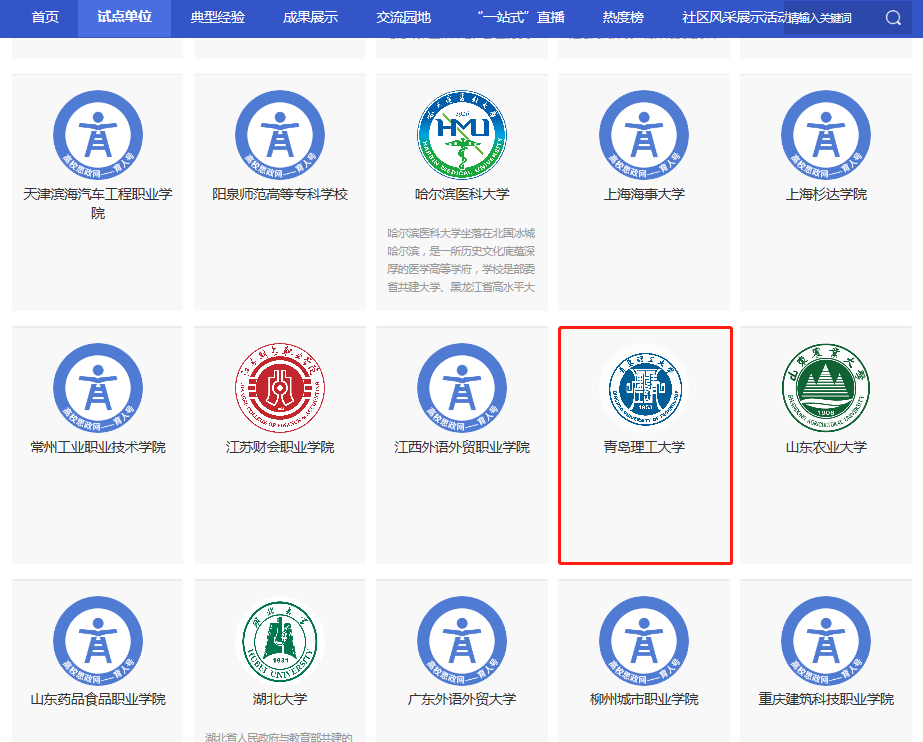Click the search magnifier icon
923x742 pixels.
(x=893, y=18)
